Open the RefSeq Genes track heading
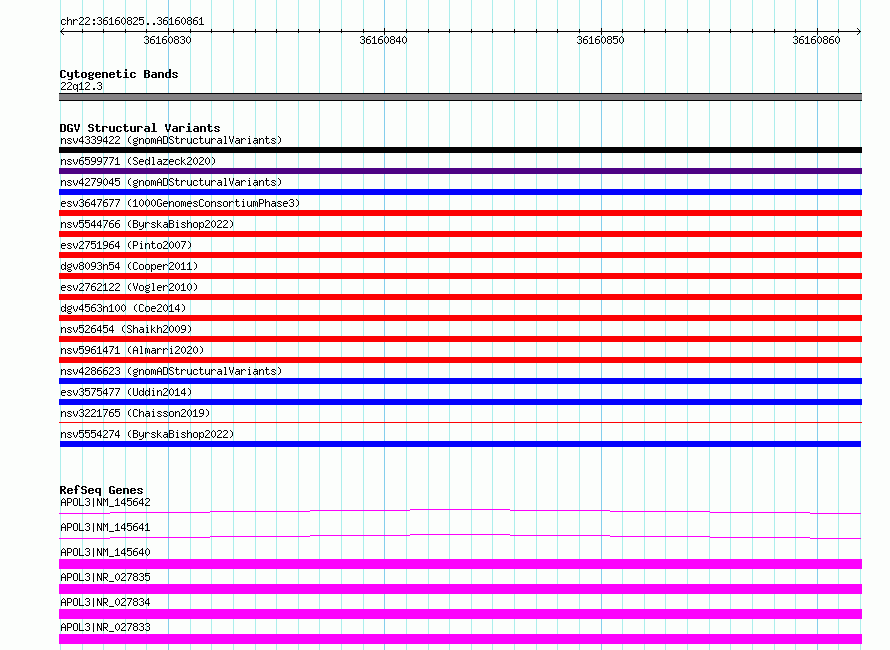 pyautogui.click(x=101, y=490)
